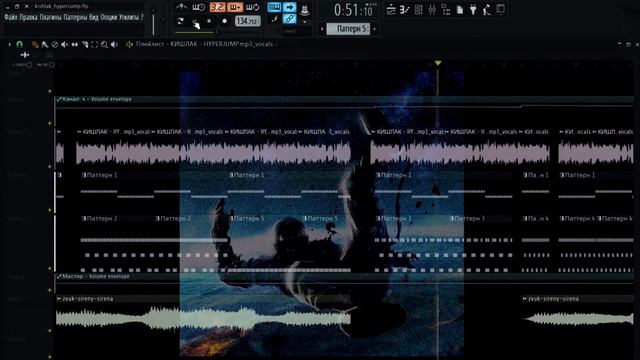Switch pattern/song mode button
The width and height of the screenshot is (640, 360).
(x=180, y=21)
